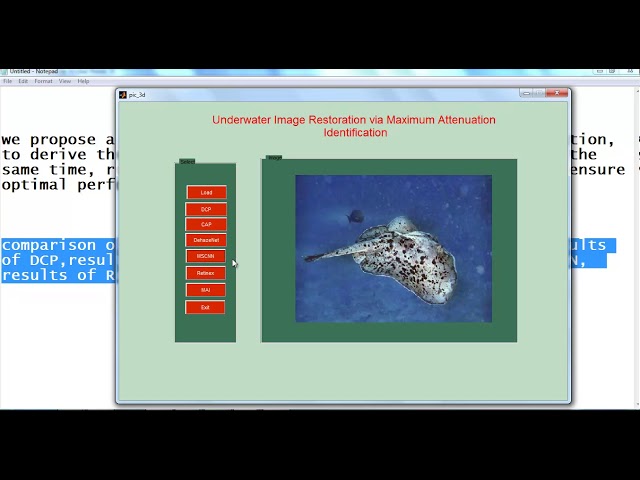Screen dimensions: 640x480
Task: Click highlighted 'of DCP,resul' text in Notepad
Action: pyautogui.click(x=58, y=260)
